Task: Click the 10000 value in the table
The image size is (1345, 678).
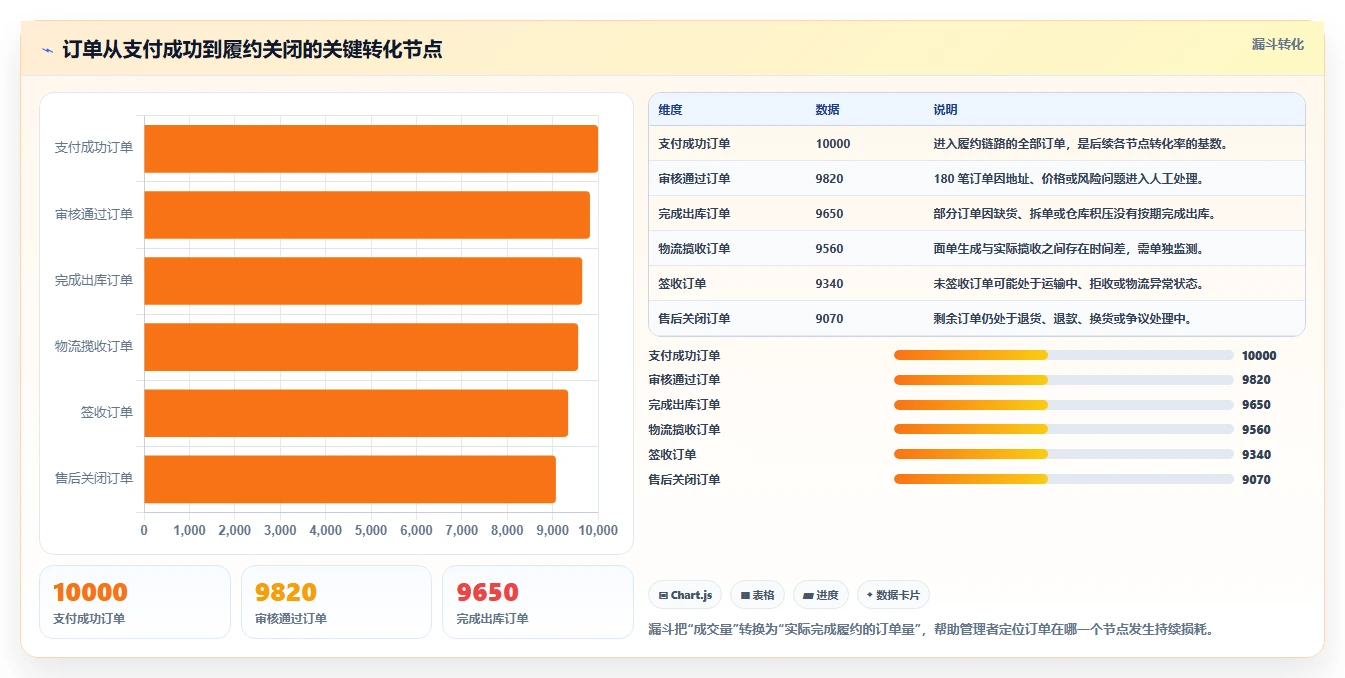Action: pyautogui.click(x=833, y=144)
